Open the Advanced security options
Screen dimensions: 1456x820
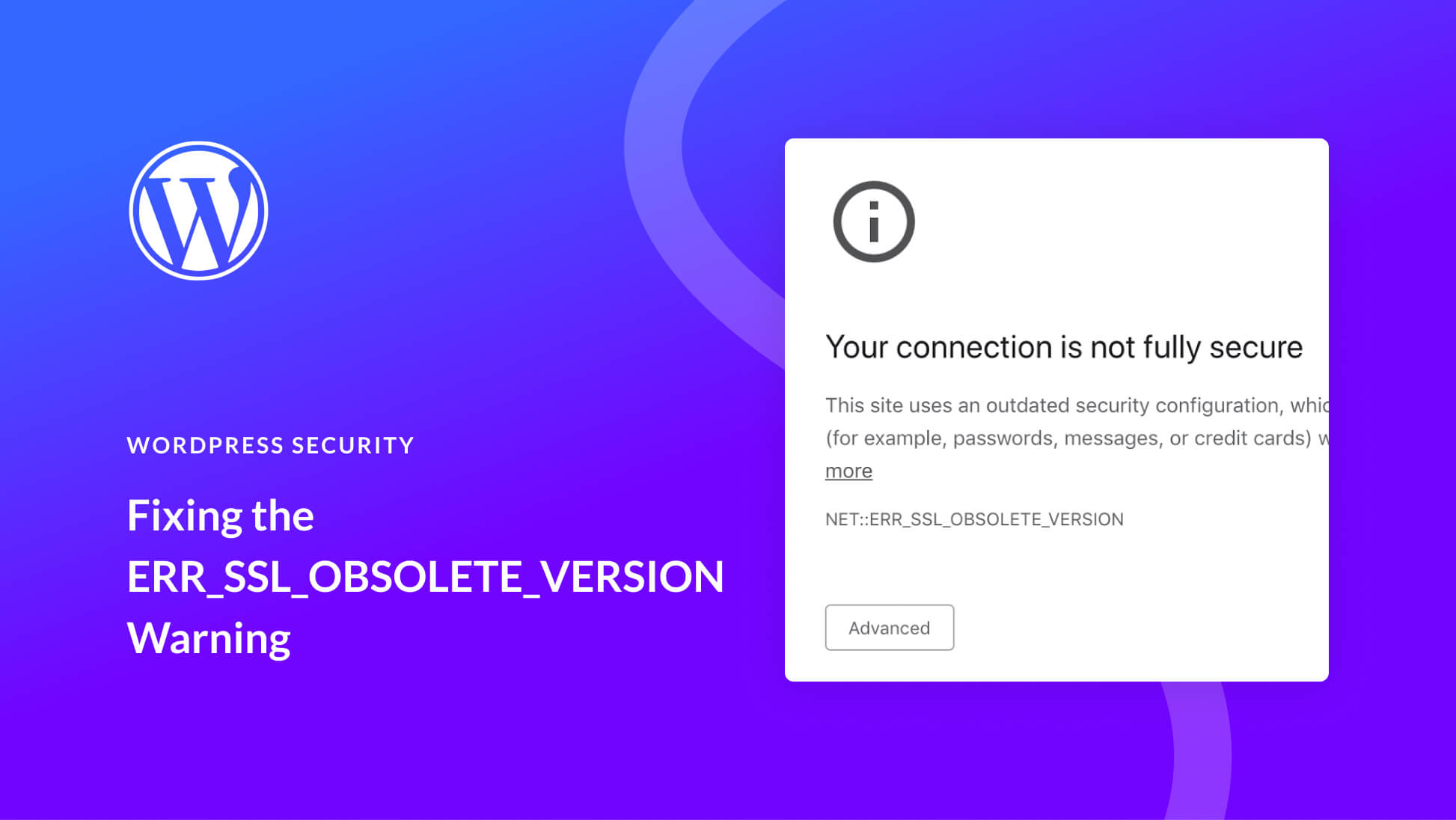pos(888,627)
